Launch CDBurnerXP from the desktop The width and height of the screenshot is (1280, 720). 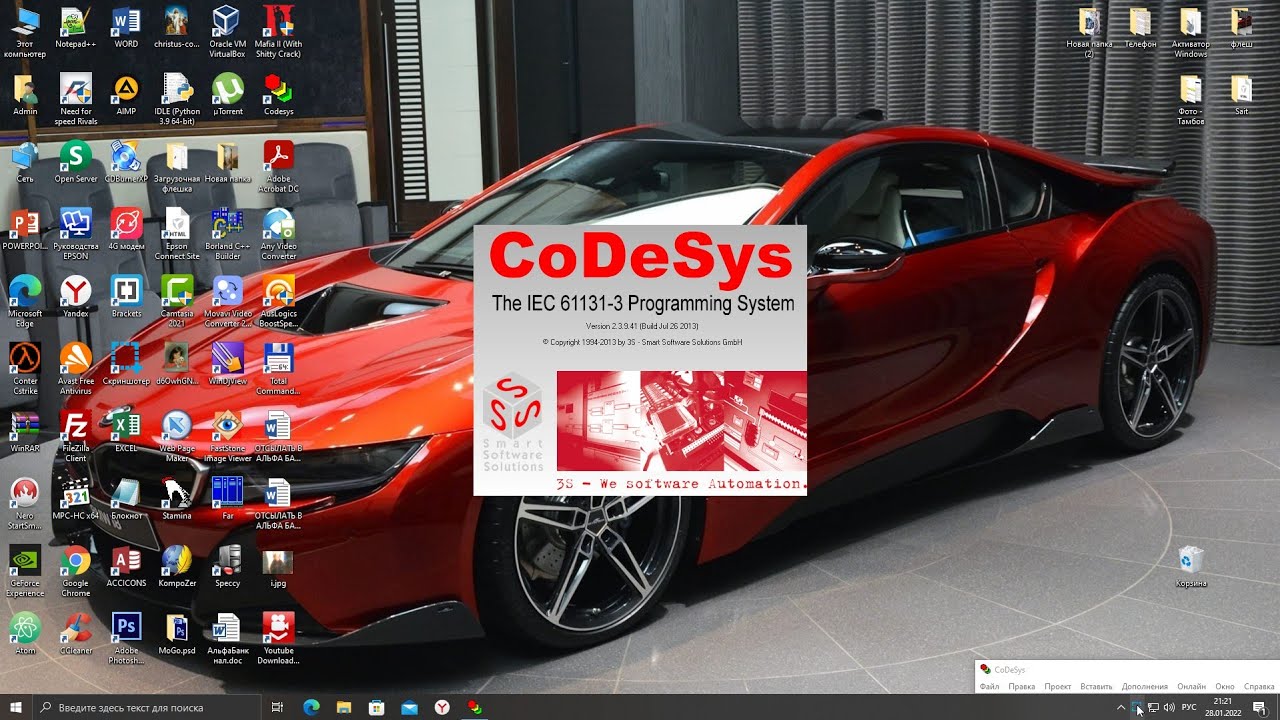(126, 163)
